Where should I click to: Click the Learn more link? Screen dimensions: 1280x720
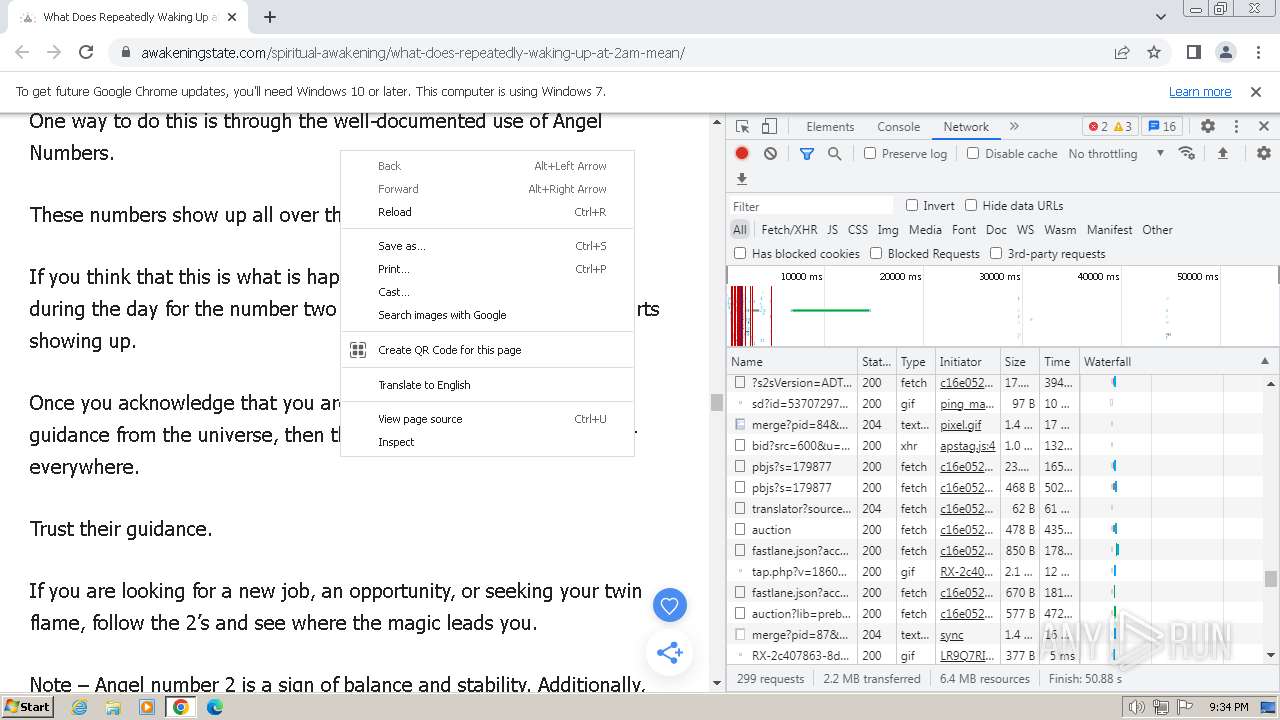coord(1200,91)
